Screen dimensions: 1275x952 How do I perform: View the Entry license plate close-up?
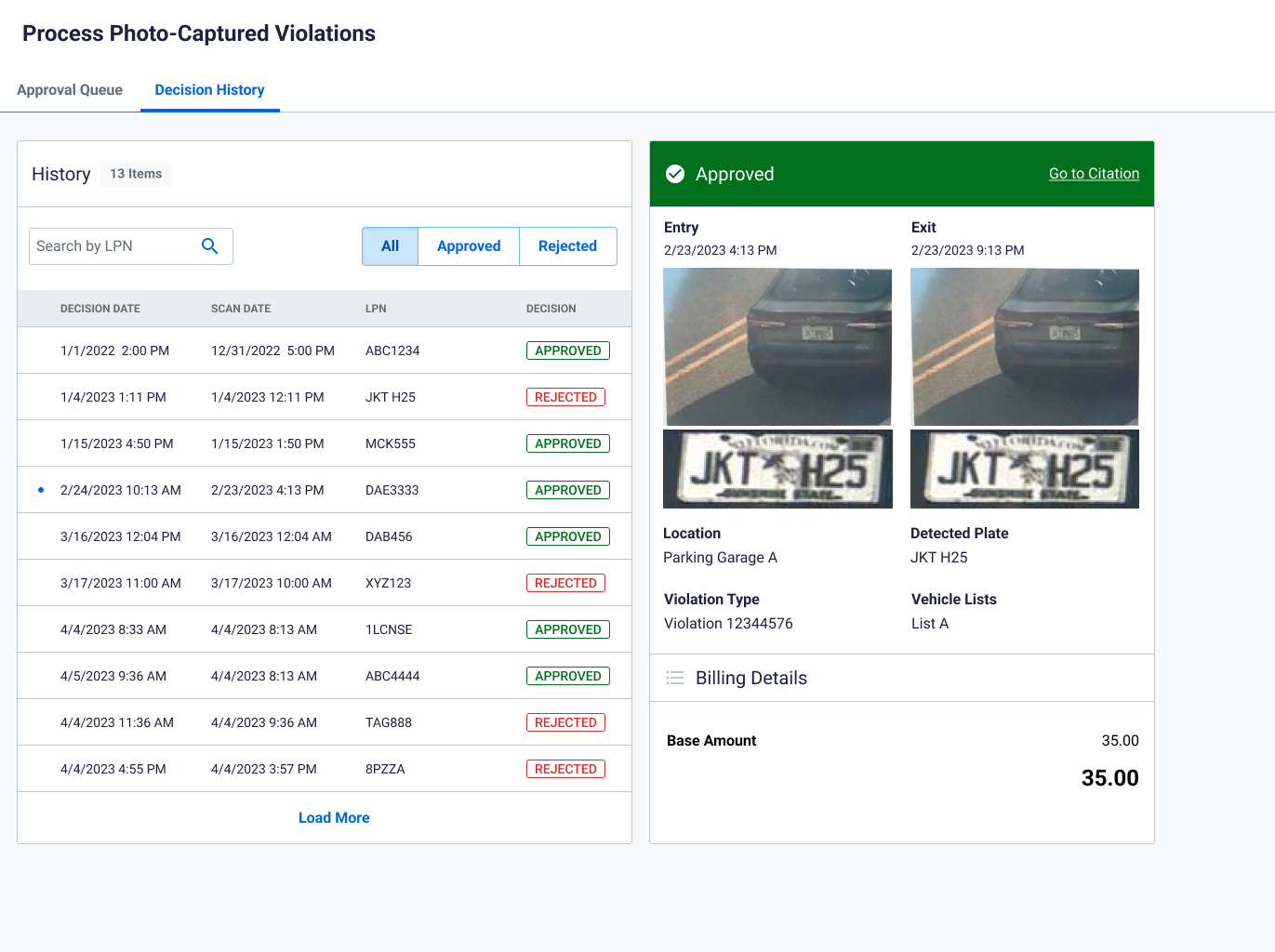click(x=777, y=469)
